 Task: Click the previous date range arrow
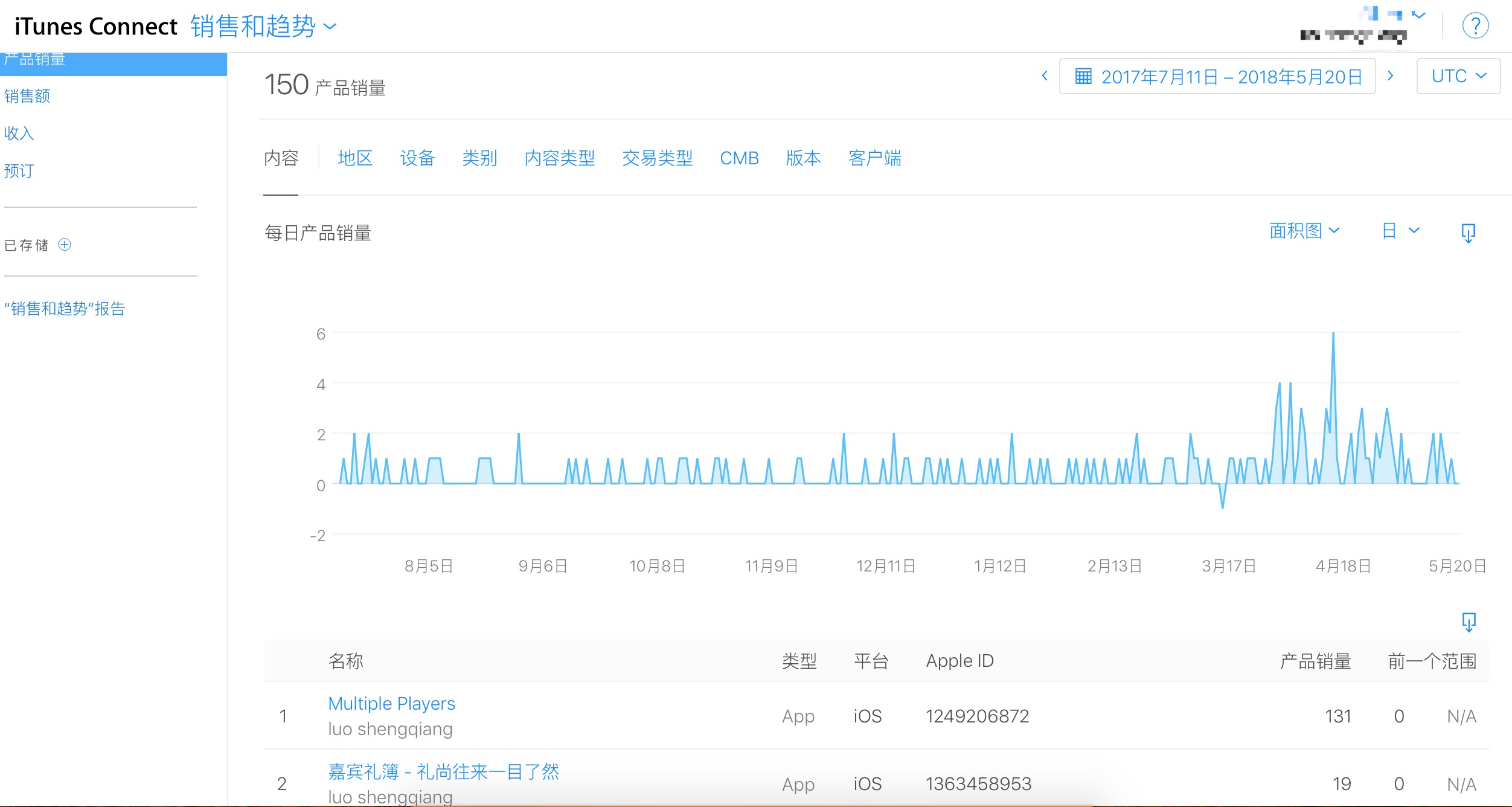point(1046,76)
